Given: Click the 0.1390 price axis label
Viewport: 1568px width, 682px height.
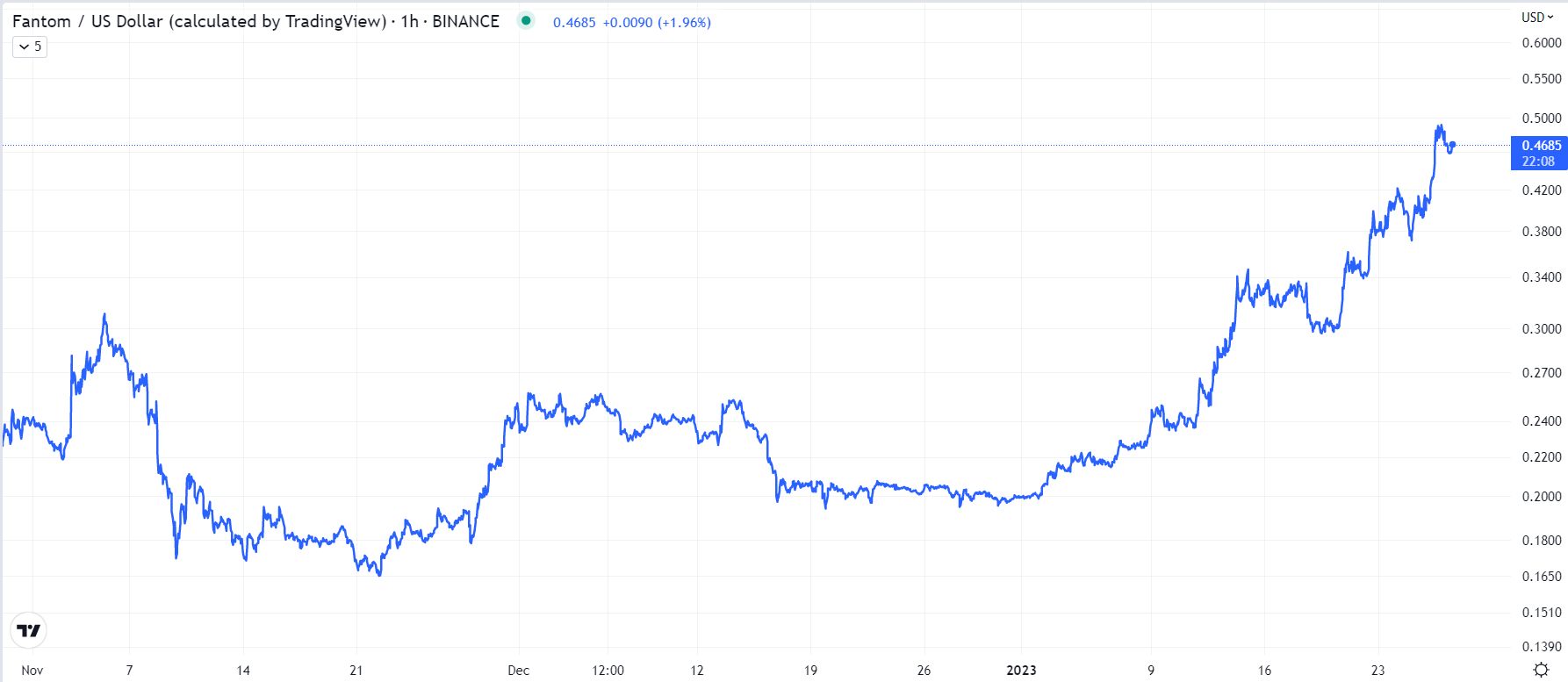Looking at the screenshot, I should click(1542, 647).
